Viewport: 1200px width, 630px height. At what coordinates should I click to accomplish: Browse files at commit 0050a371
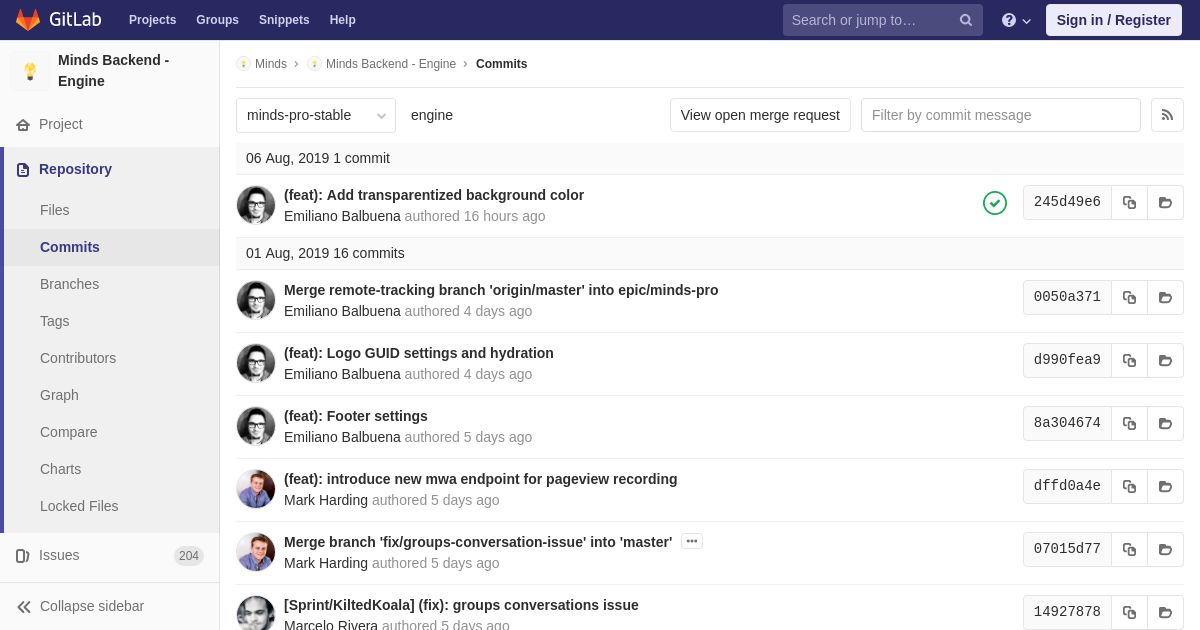point(1165,297)
